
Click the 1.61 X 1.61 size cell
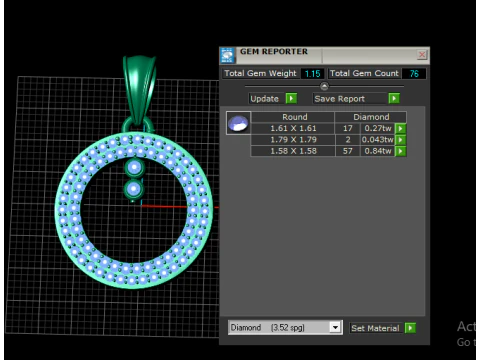[x=293, y=128]
